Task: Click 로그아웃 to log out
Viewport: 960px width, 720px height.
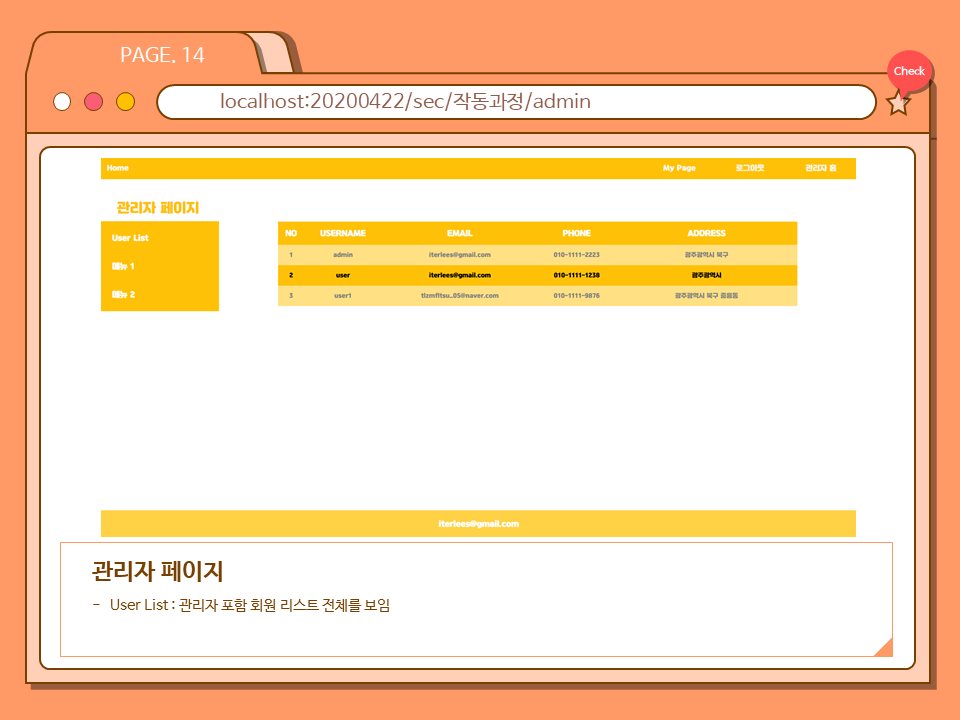Action: click(749, 168)
